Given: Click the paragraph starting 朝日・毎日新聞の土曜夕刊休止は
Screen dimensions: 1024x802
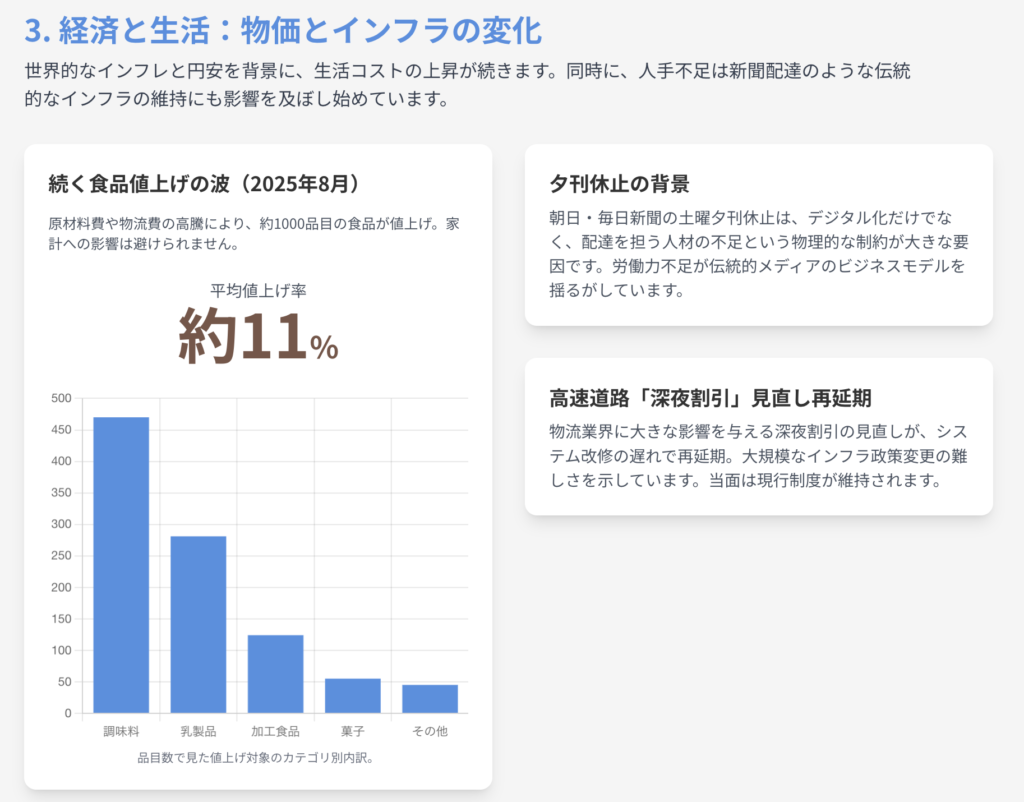Looking at the screenshot, I should click(759, 253).
